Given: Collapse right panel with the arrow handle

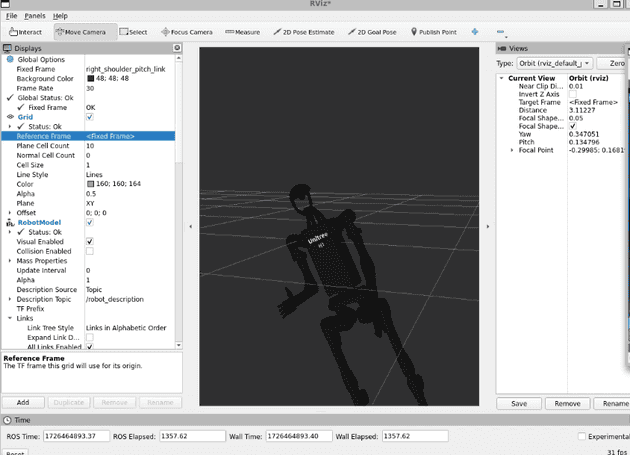Looking at the screenshot, I should tap(488, 227).
